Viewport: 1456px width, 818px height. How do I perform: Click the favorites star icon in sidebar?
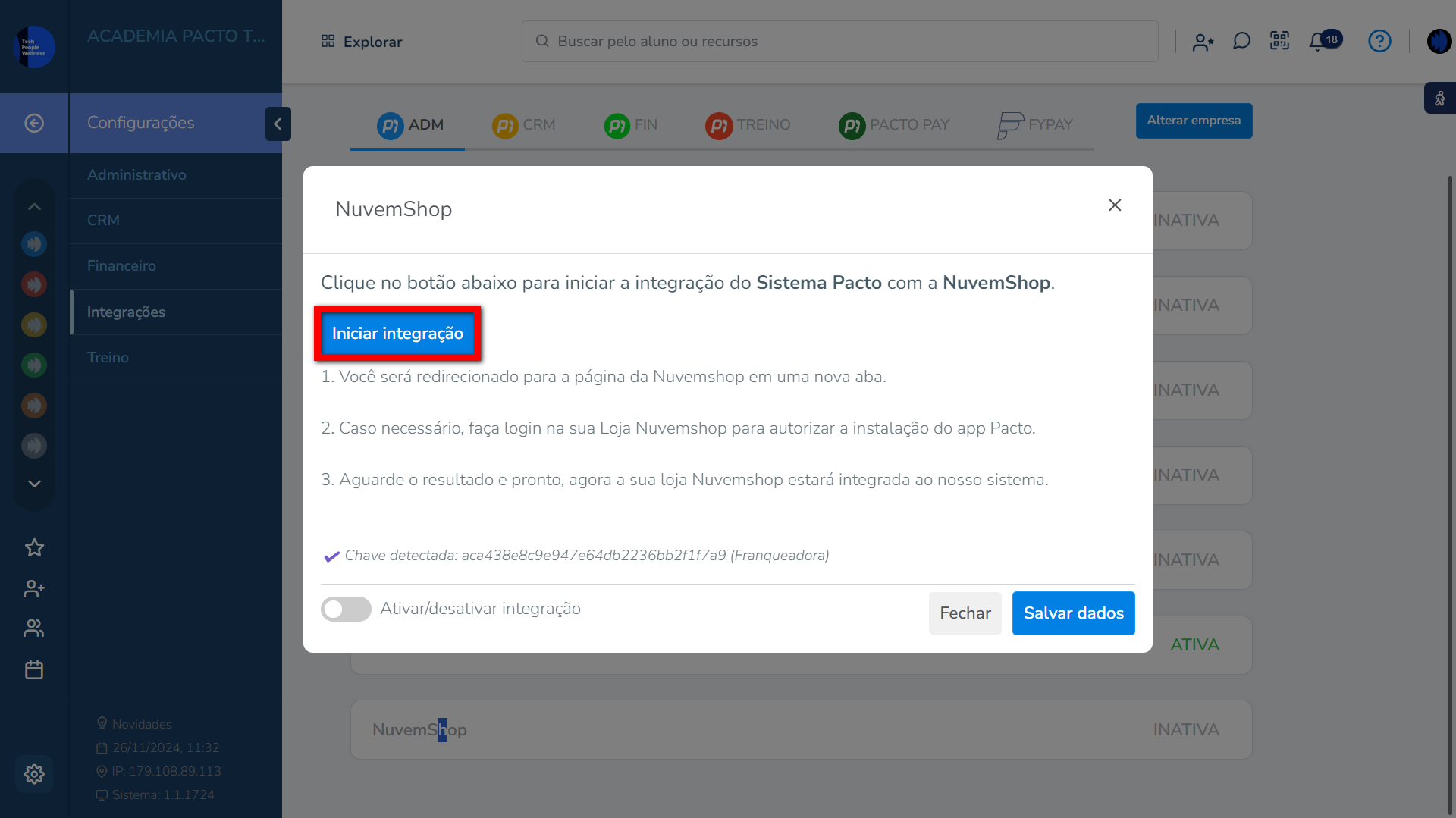click(34, 547)
